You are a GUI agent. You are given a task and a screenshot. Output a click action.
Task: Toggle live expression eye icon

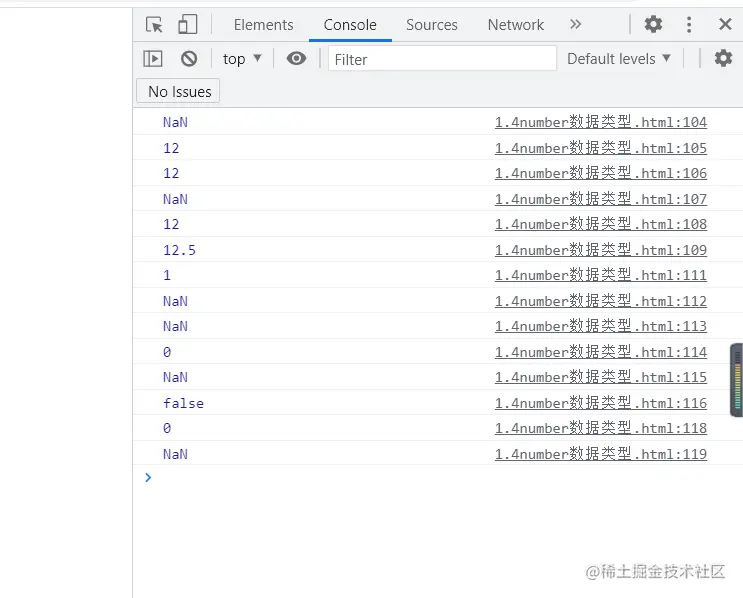click(x=296, y=59)
